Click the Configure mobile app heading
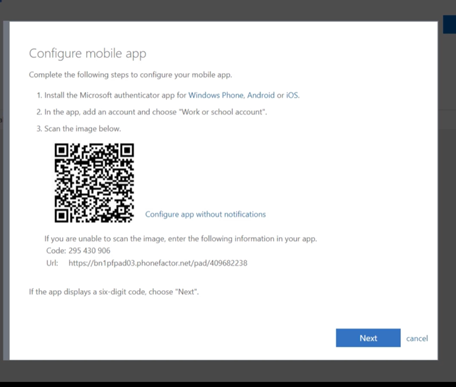456x387 pixels. [88, 54]
